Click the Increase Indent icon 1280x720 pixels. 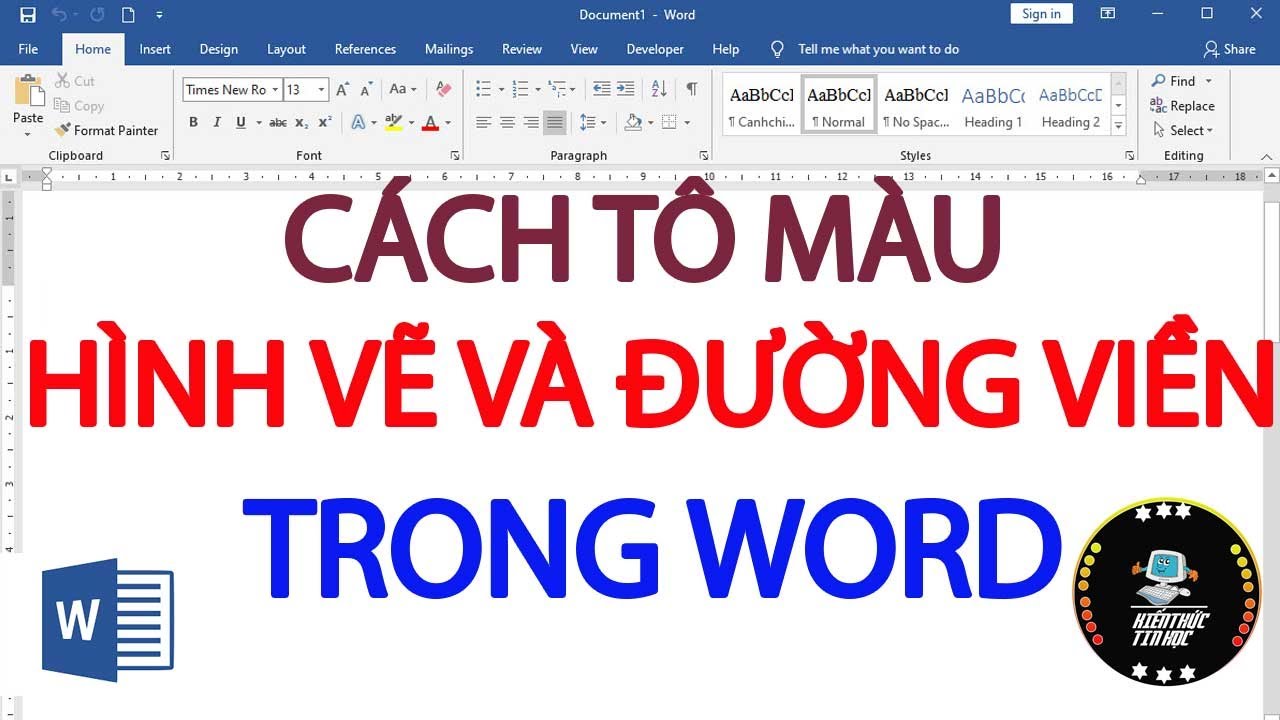pyautogui.click(x=625, y=89)
